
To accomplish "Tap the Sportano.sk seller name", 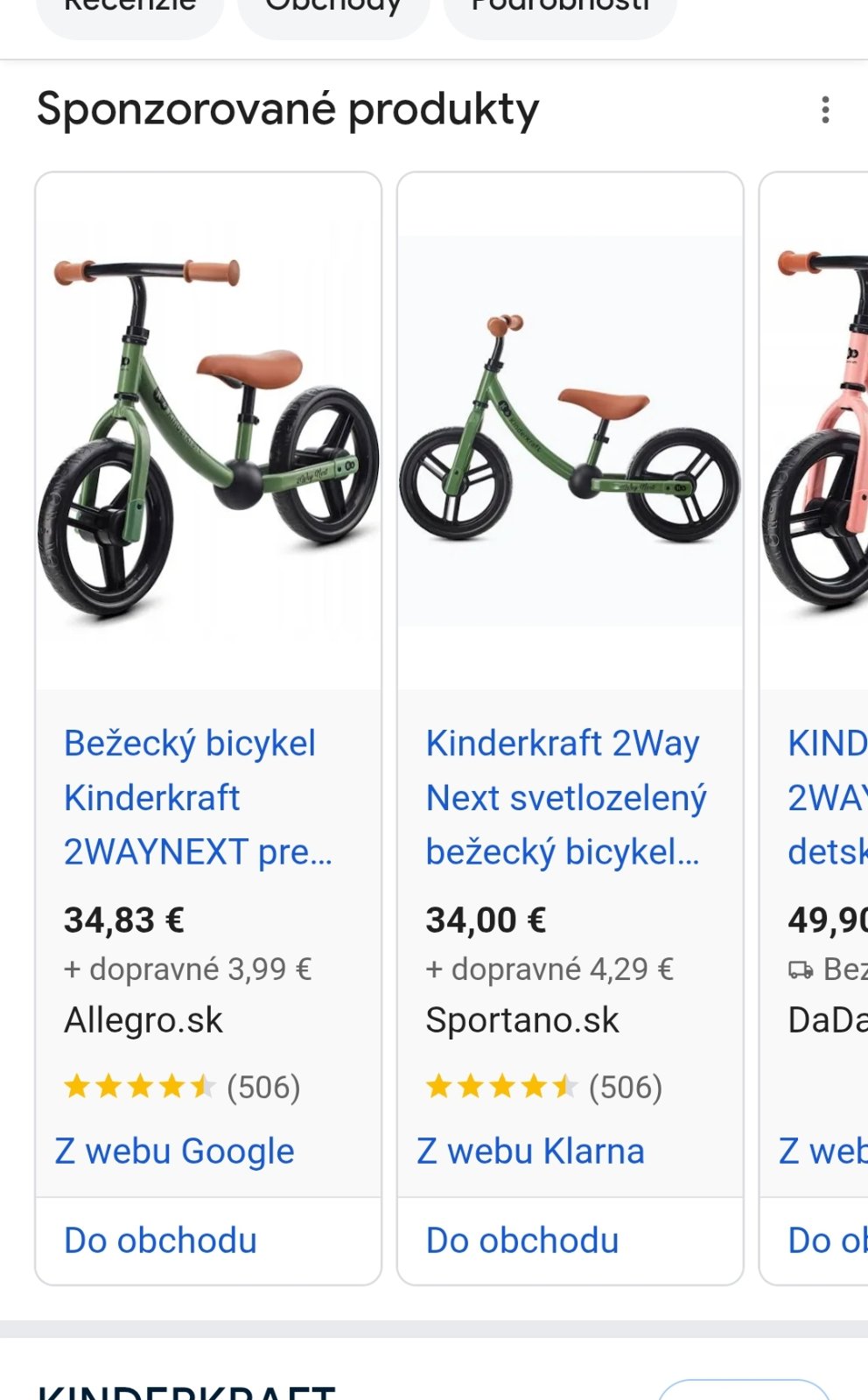I will point(522,1020).
